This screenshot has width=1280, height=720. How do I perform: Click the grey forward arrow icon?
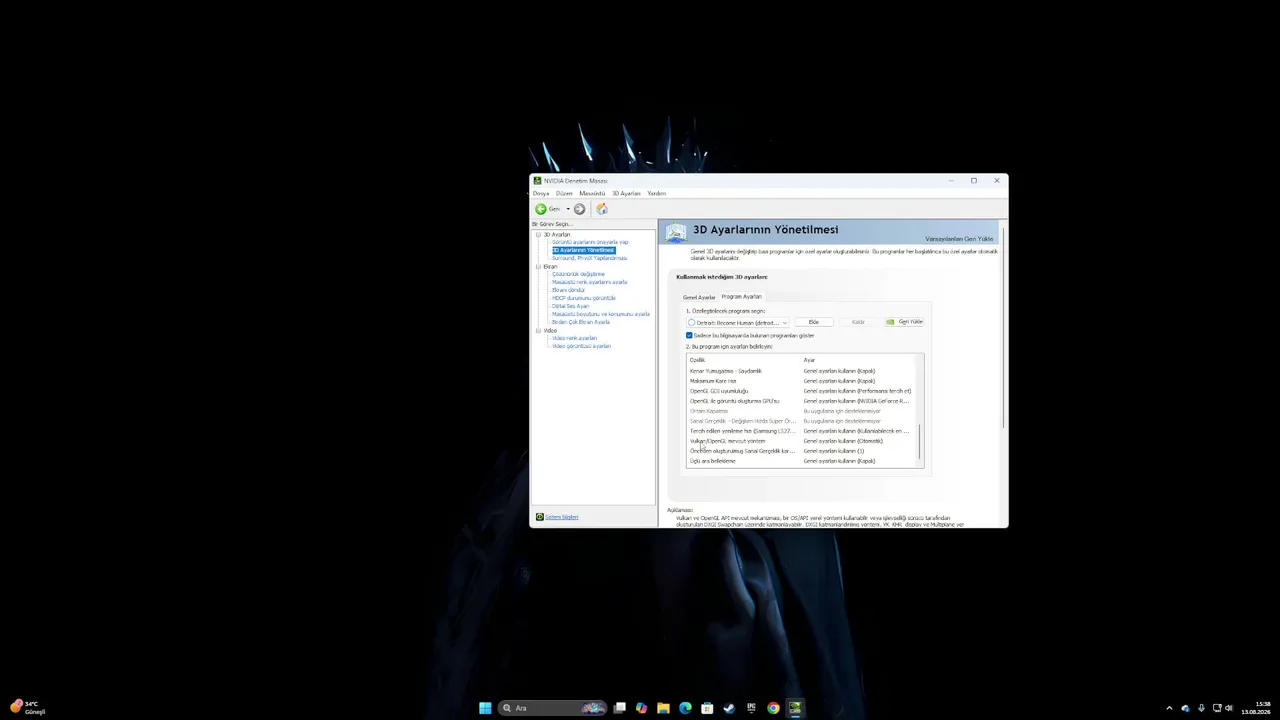(579, 209)
